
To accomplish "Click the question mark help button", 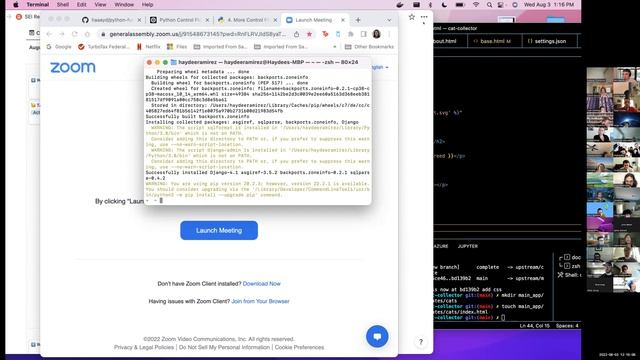I will 421,342.
